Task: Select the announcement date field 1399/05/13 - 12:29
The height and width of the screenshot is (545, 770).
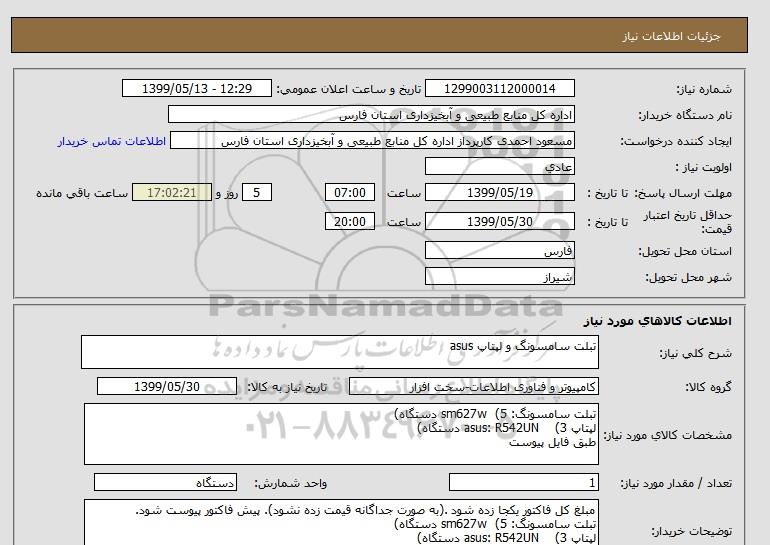Action: point(196,89)
